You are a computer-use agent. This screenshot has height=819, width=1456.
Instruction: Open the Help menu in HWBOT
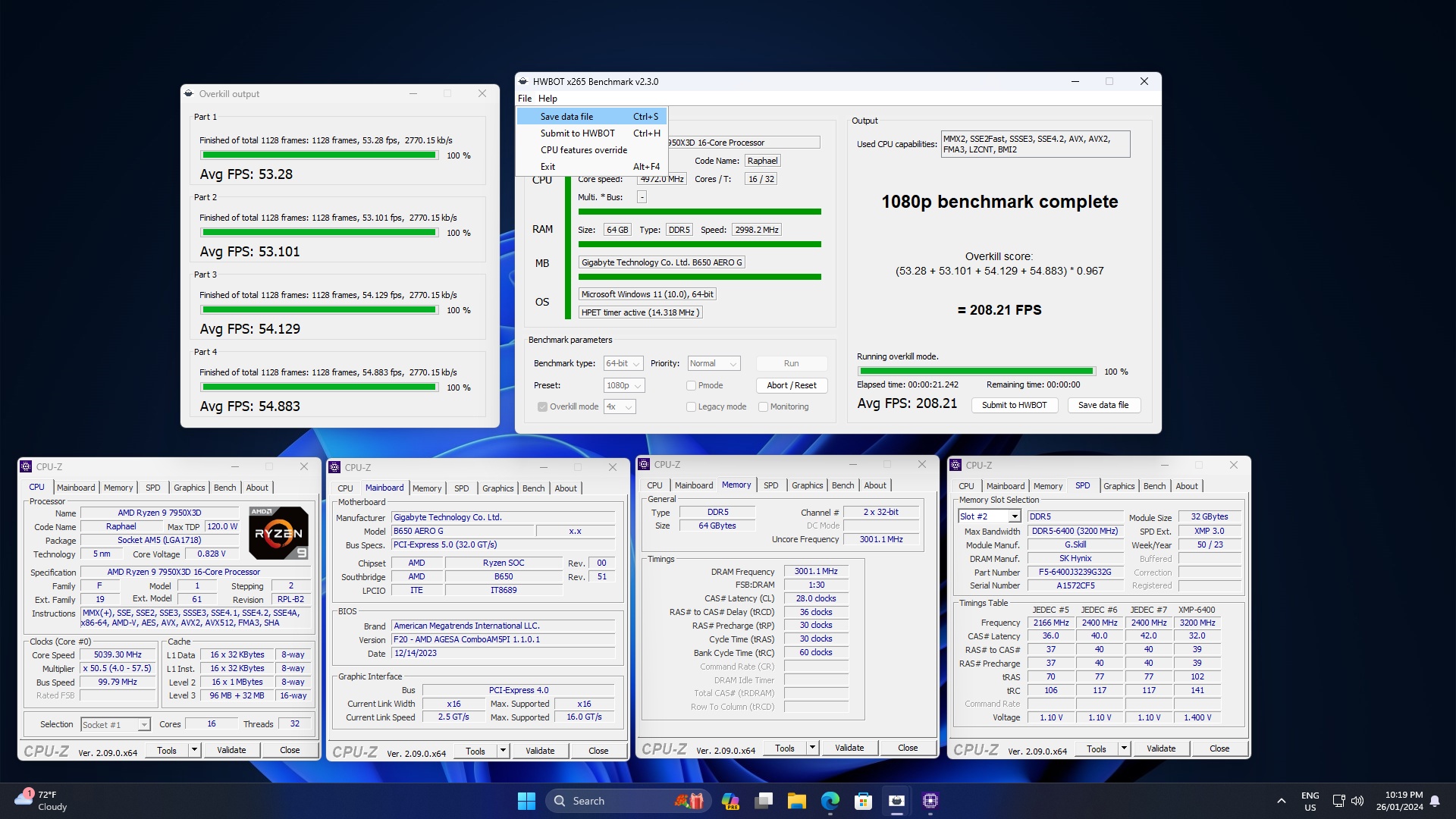click(548, 99)
